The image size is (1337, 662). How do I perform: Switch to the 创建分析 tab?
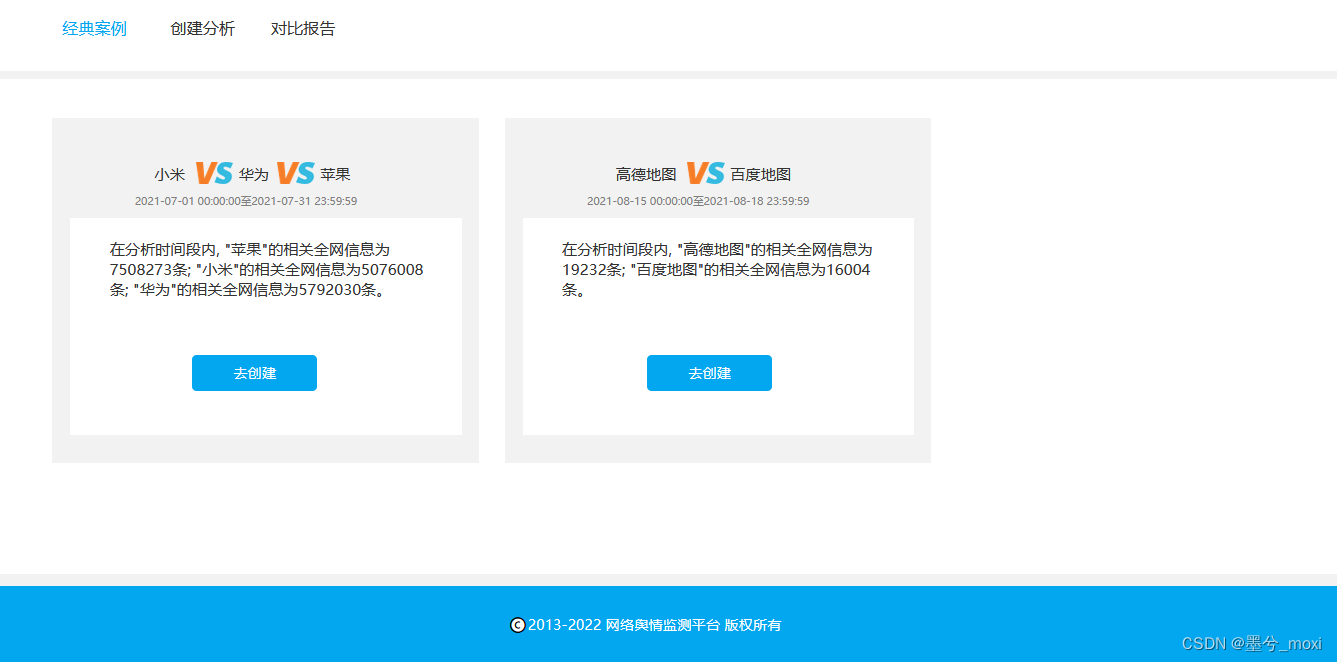202,29
